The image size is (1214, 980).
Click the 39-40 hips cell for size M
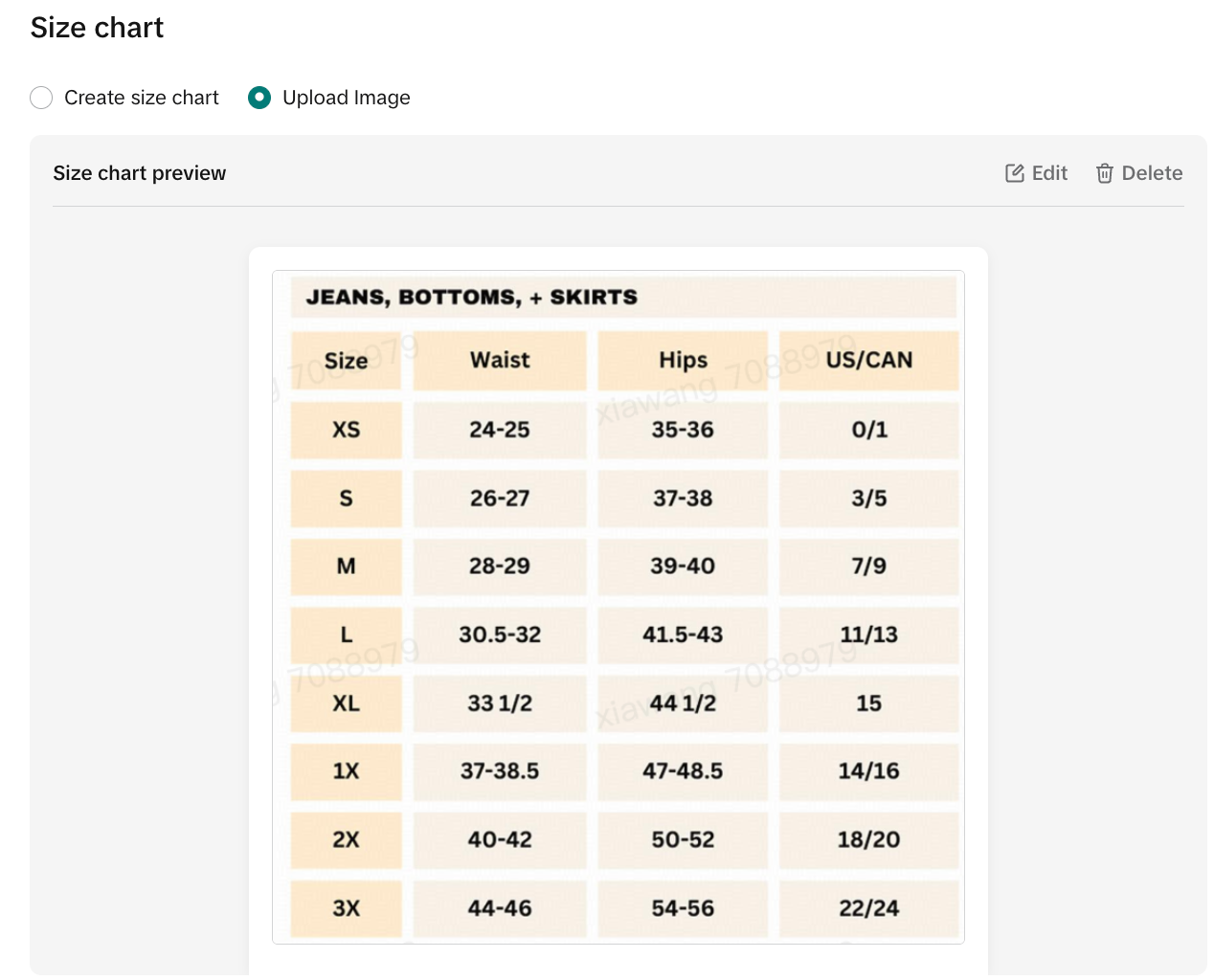coord(683,566)
